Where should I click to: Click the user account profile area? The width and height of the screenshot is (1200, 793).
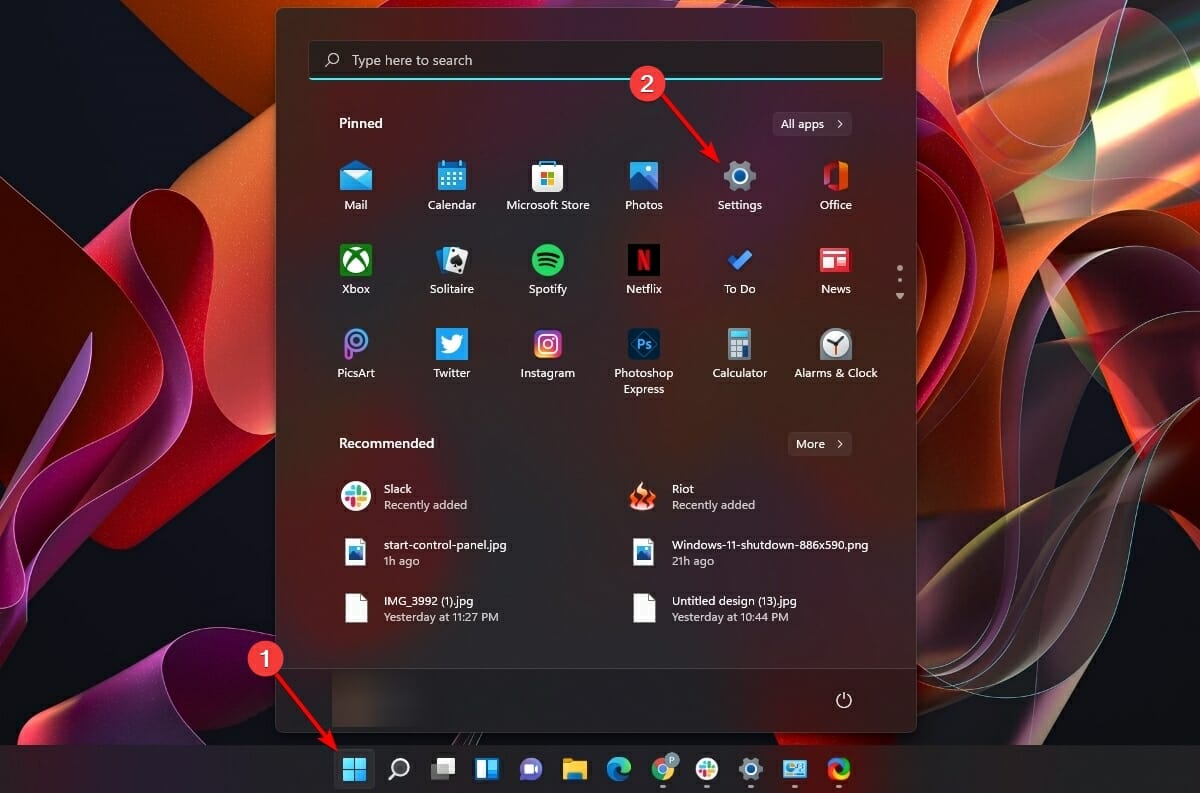(x=375, y=700)
